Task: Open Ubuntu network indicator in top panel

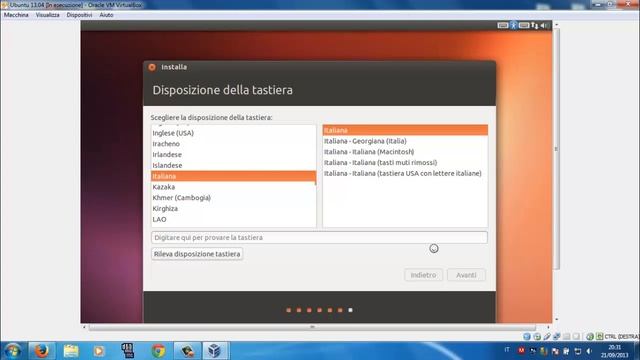Action: 534,25
